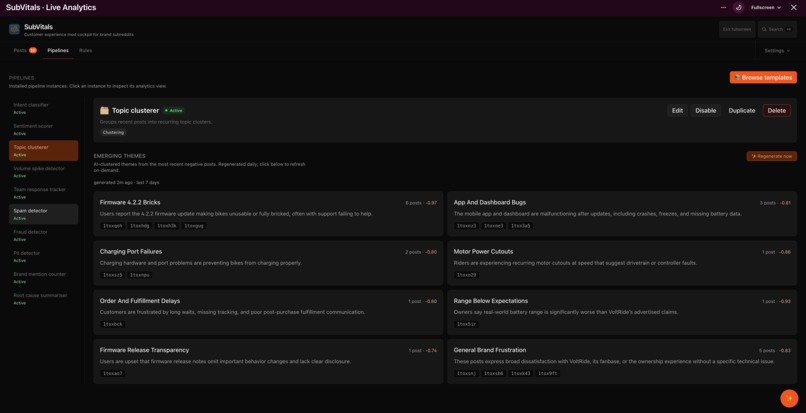
Task: Open post ID 1txxgoh
Action: point(113,226)
